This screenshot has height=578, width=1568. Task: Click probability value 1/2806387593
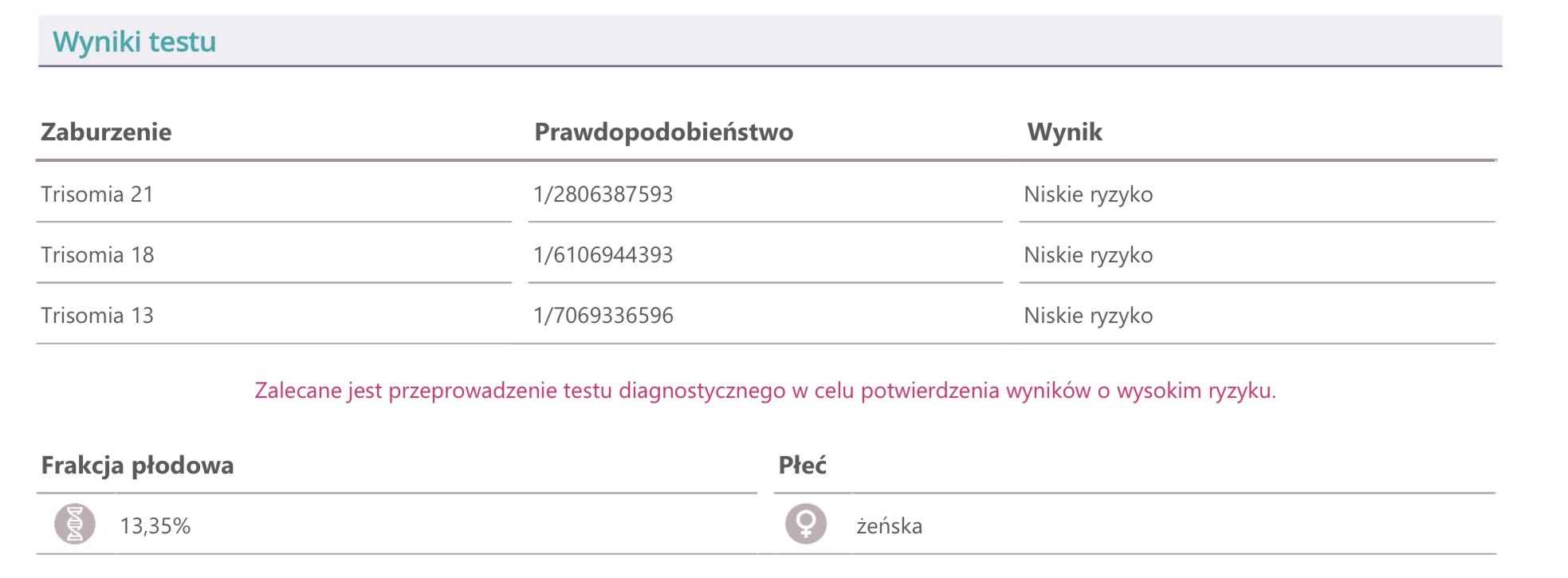tap(603, 195)
